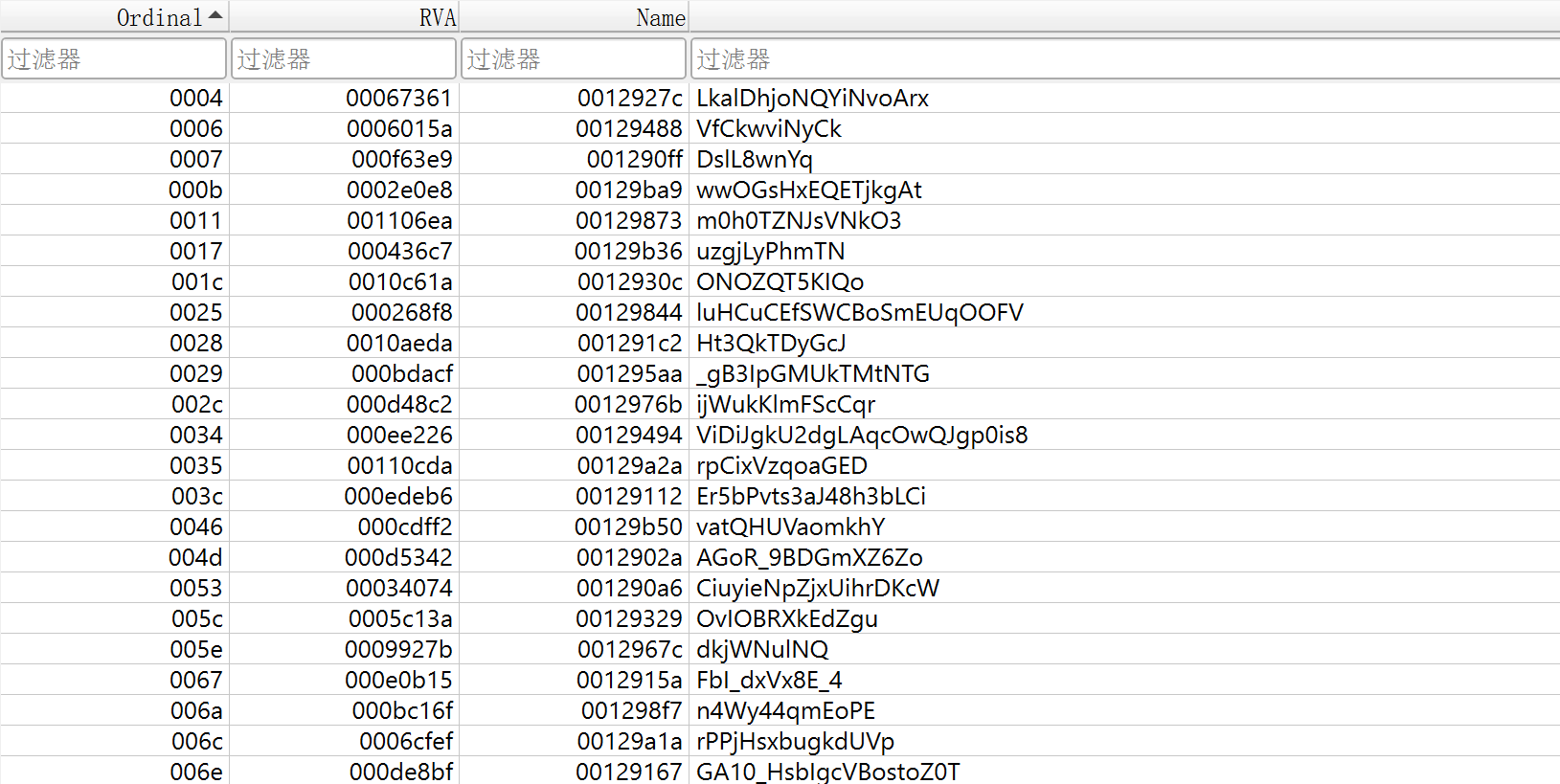The height and width of the screenshot is (784, 1560).
Task: Click RVA value 001106ea
Action: click(399, 220)
